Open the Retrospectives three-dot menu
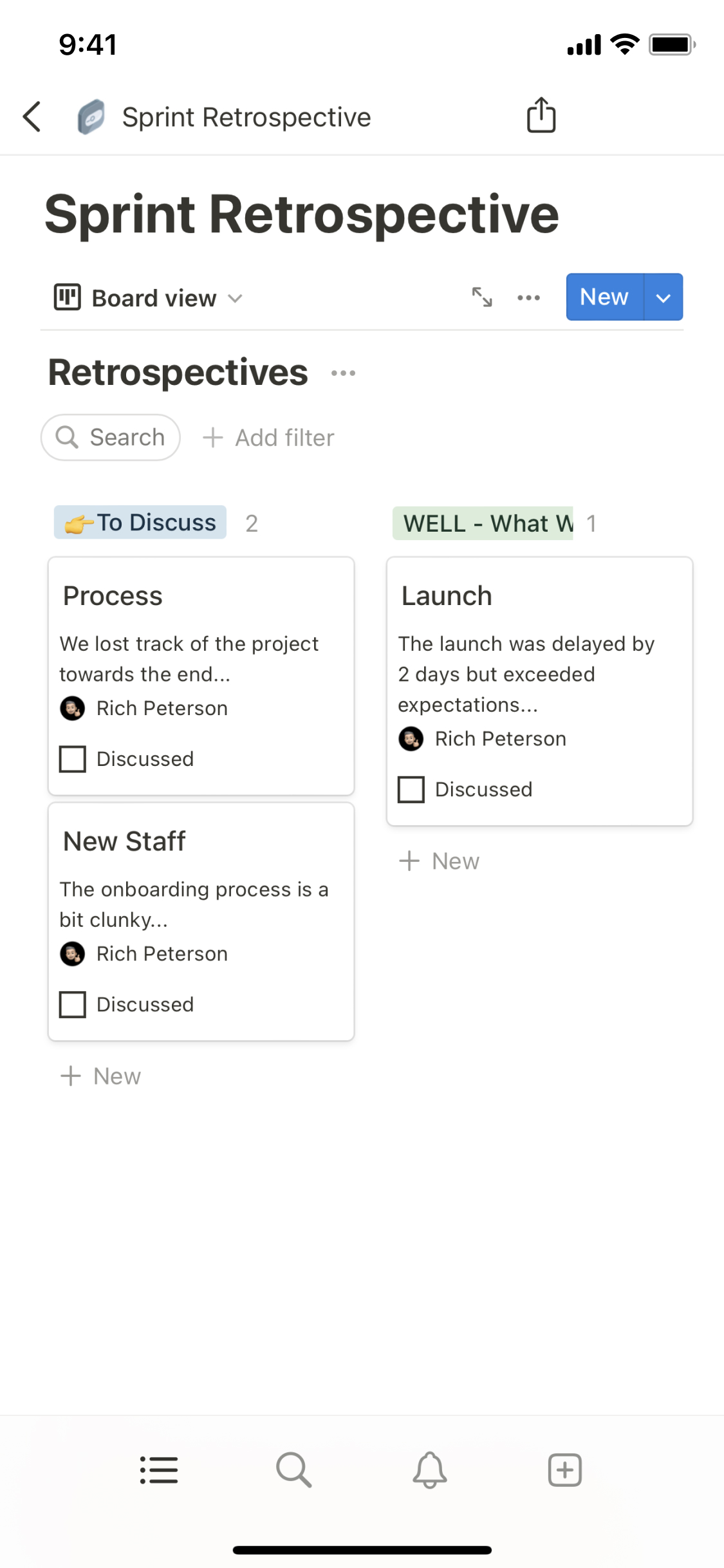This screenshot has height=1568, width=724. coord(343,373)
